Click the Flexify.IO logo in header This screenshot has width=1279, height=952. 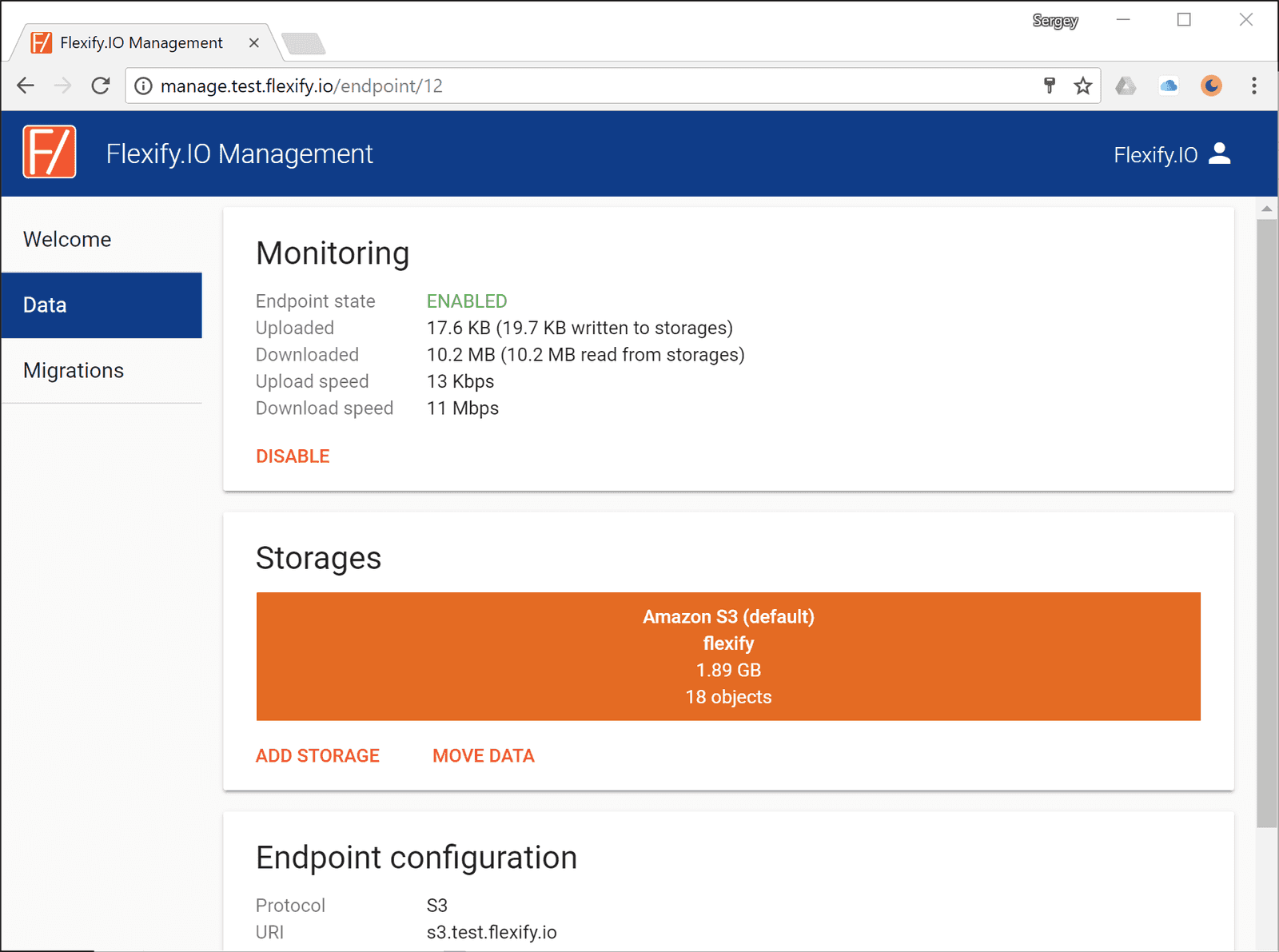point(50,152)
